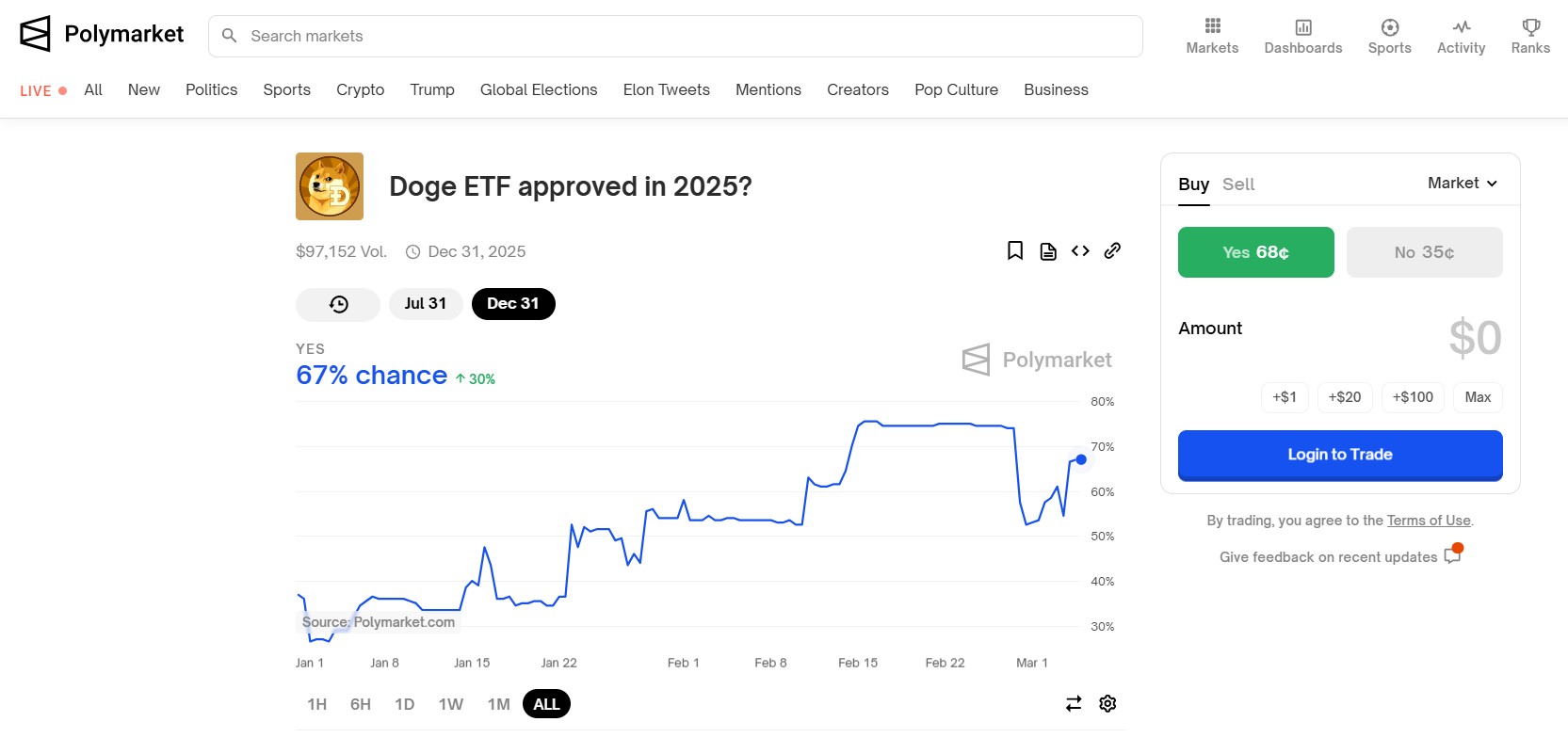This screenshot has height=754, width=1568.
Task: Open past markets history pill
Action: [x=338, y=304]
